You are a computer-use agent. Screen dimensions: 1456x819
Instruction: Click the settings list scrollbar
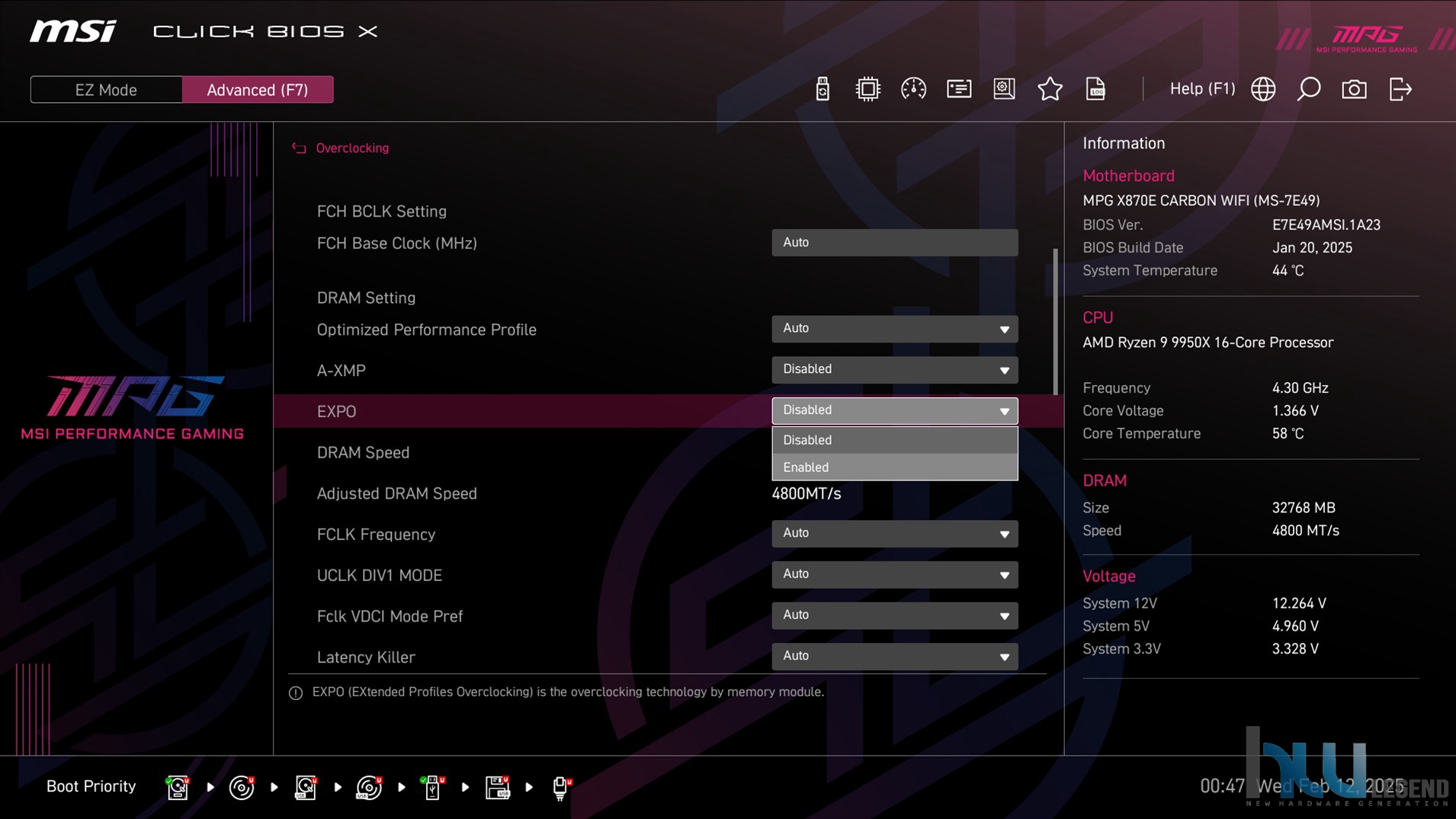tap(1055, 322)
